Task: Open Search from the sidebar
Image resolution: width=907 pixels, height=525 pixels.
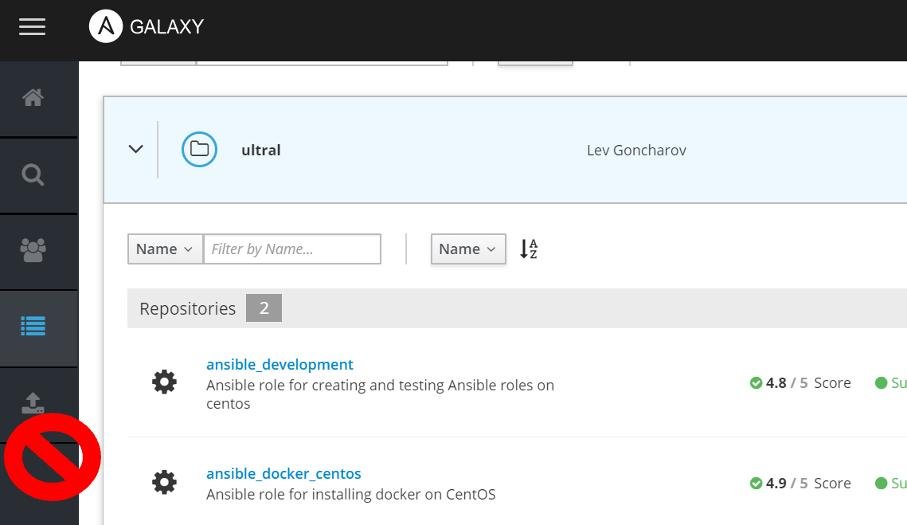Action: 33,175
